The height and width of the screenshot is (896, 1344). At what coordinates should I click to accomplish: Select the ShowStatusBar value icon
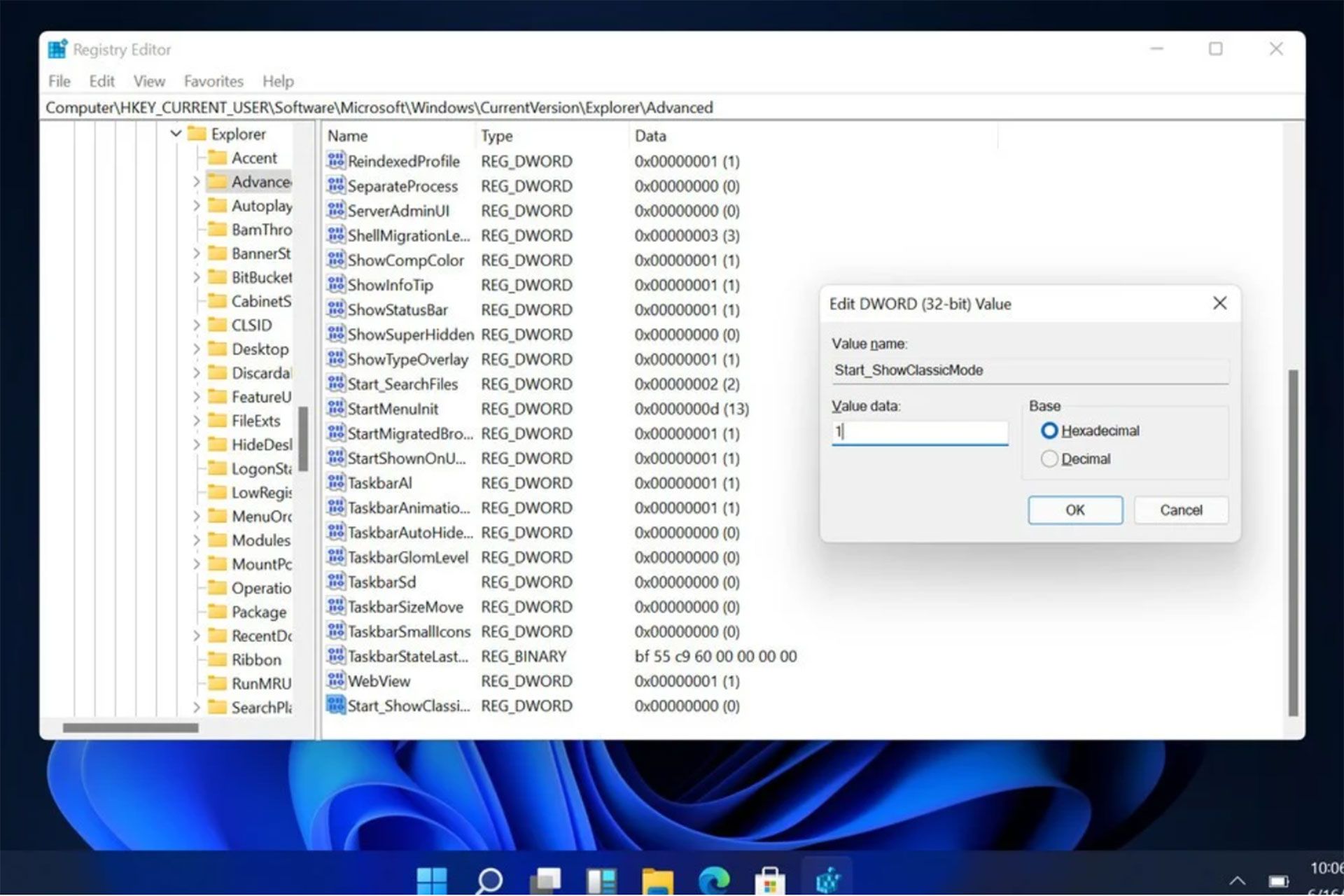click(336, 309)
